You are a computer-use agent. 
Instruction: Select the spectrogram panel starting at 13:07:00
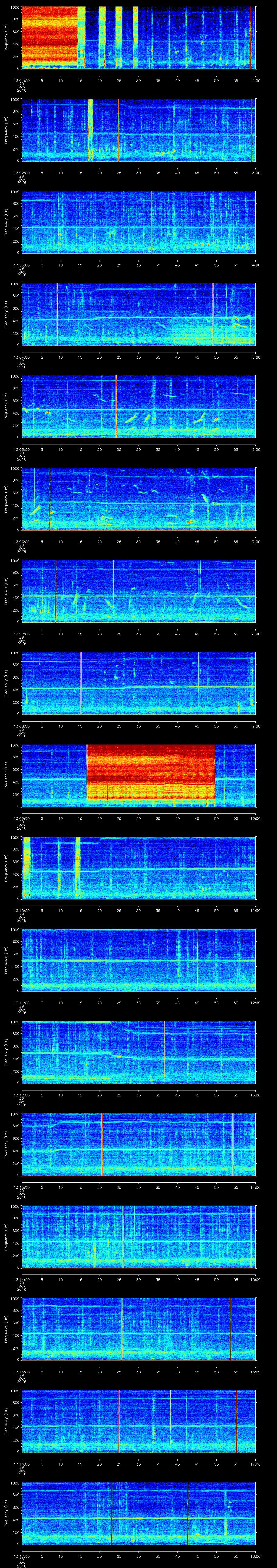138,591
